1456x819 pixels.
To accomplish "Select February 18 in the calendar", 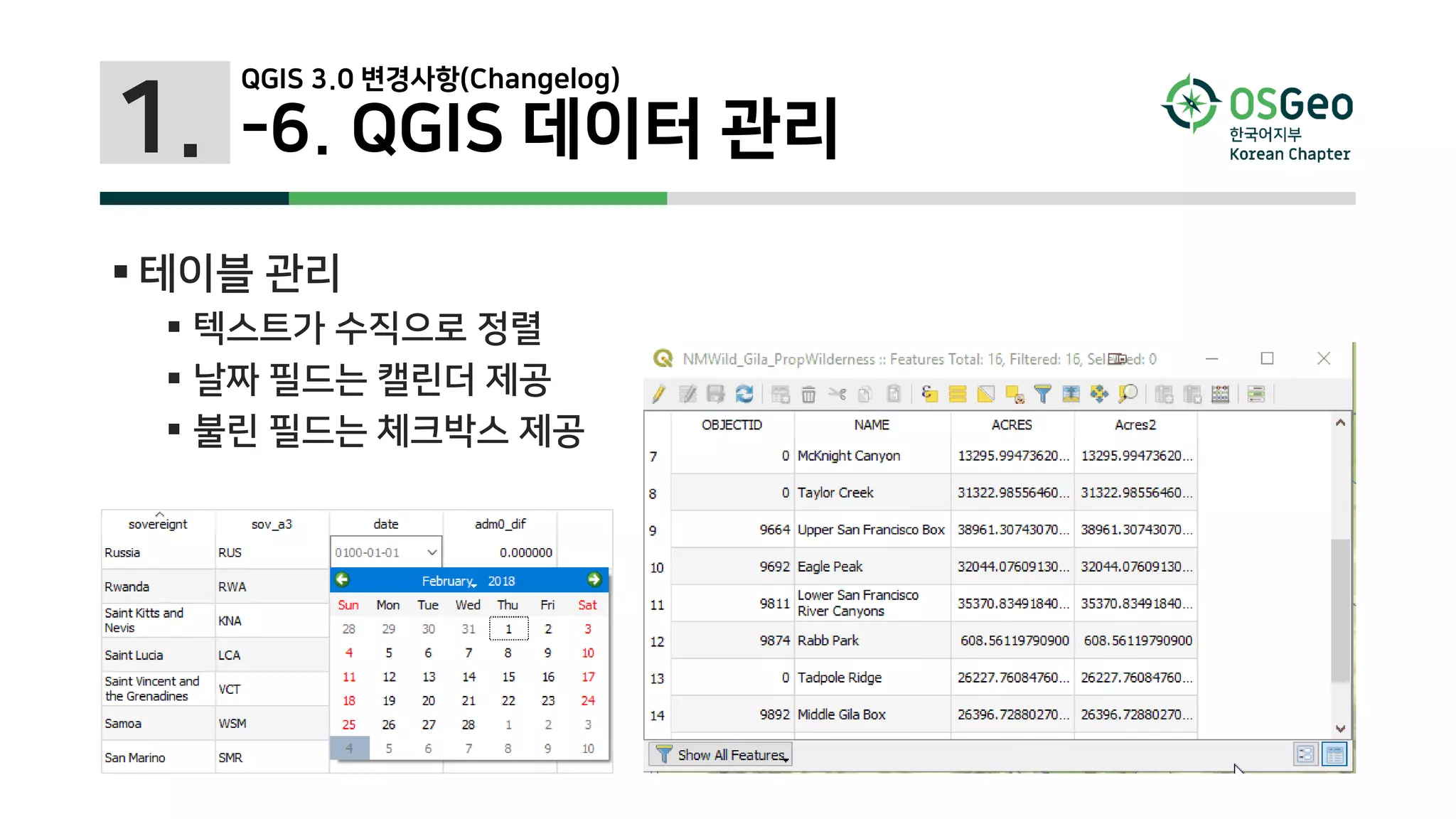I will (x=349, y=700).
